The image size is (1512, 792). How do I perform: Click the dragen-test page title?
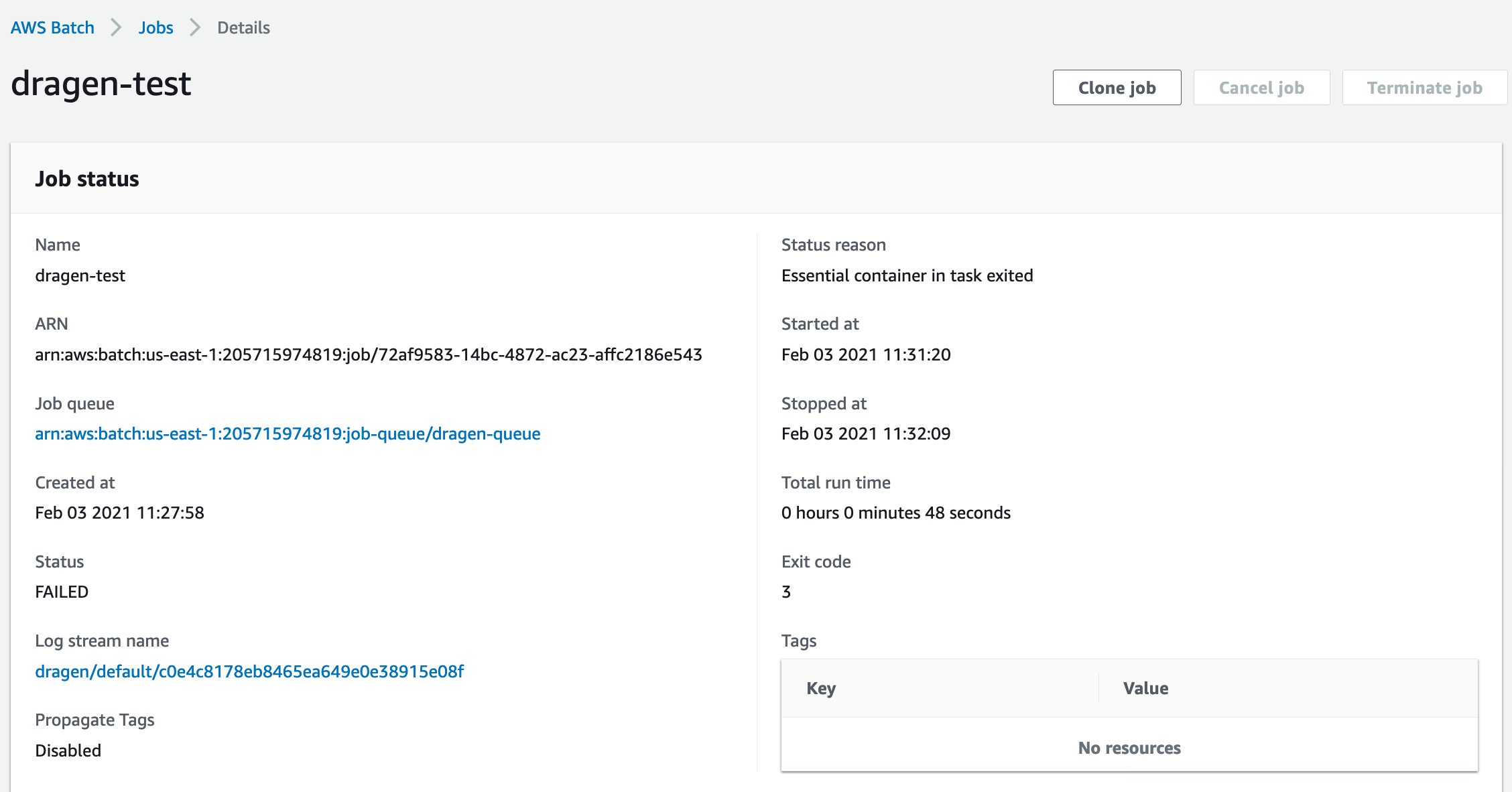pyautogui.click(x=101, y=84)
